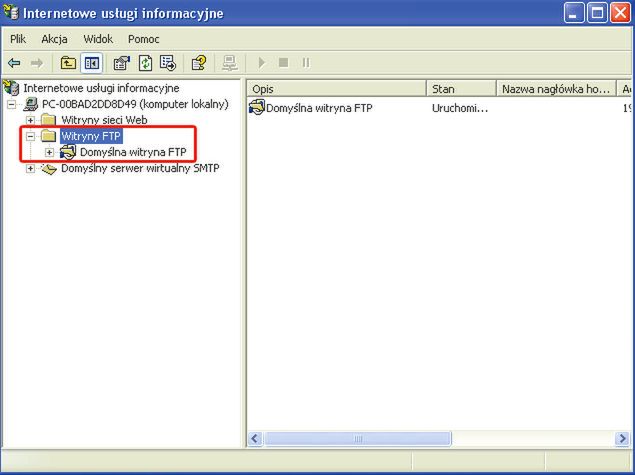Image resolution: width=635 pixels, height=475 pixels.
Task: Sort by Nazwa nagłówka ho... column header
Action: (556, 89)
